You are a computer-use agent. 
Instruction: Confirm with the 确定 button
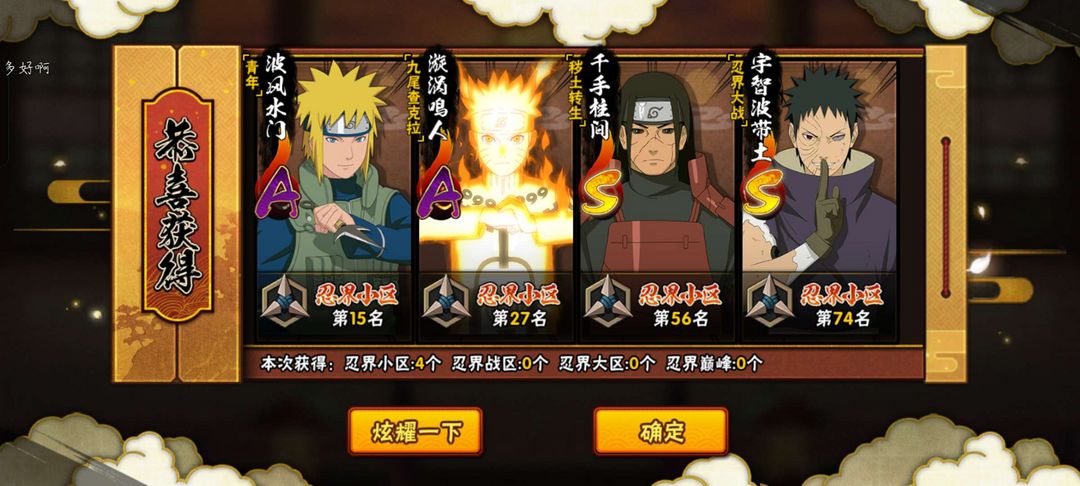[661, 432]
